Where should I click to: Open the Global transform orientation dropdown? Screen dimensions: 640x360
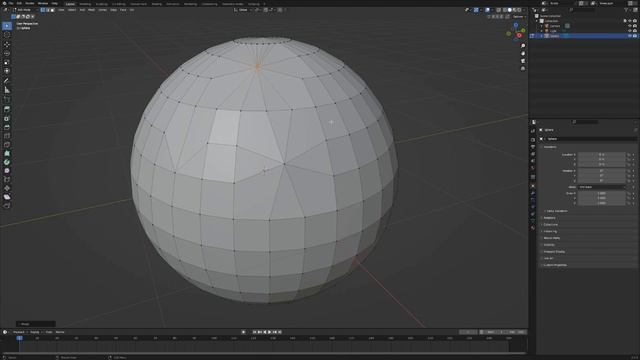(244, 10)
